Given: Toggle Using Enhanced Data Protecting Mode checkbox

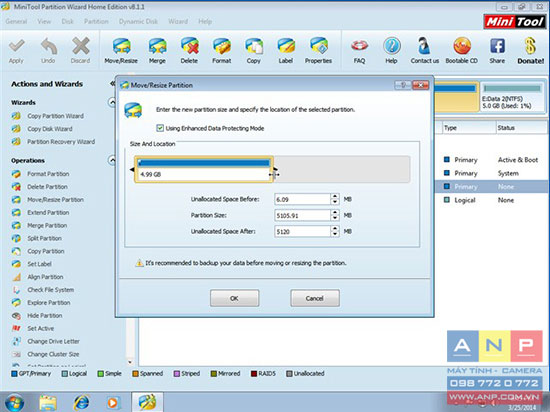Looking at the screenshot, I should pyautogui.click(x=160, y=128).
